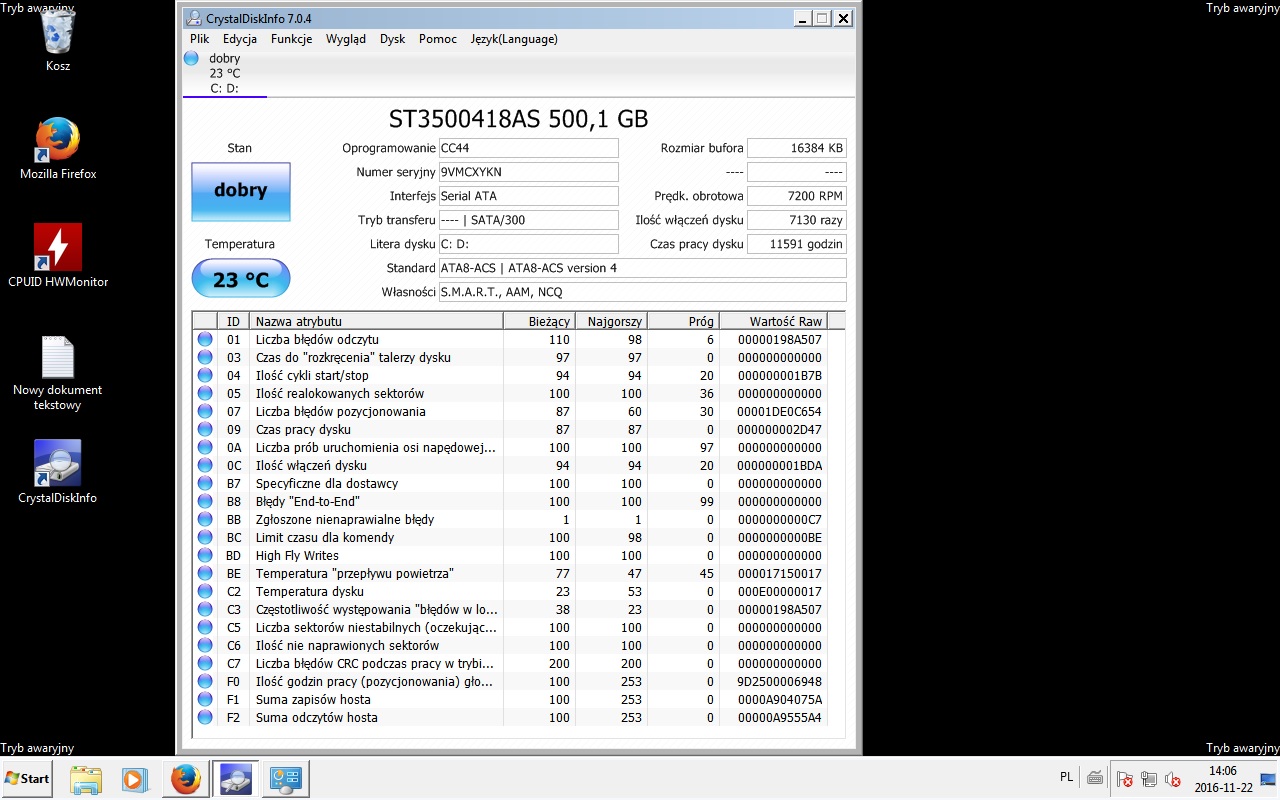
Task: Open the clock showing 14:06
Action: (1223, 779)
